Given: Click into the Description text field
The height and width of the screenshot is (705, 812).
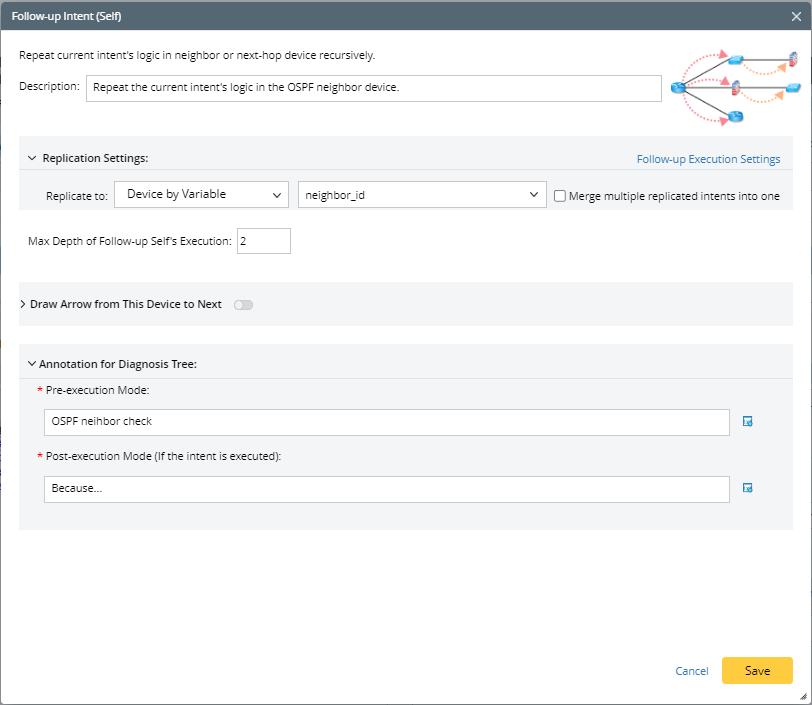Looking at the screenshot, I should [x=373, y=87].
